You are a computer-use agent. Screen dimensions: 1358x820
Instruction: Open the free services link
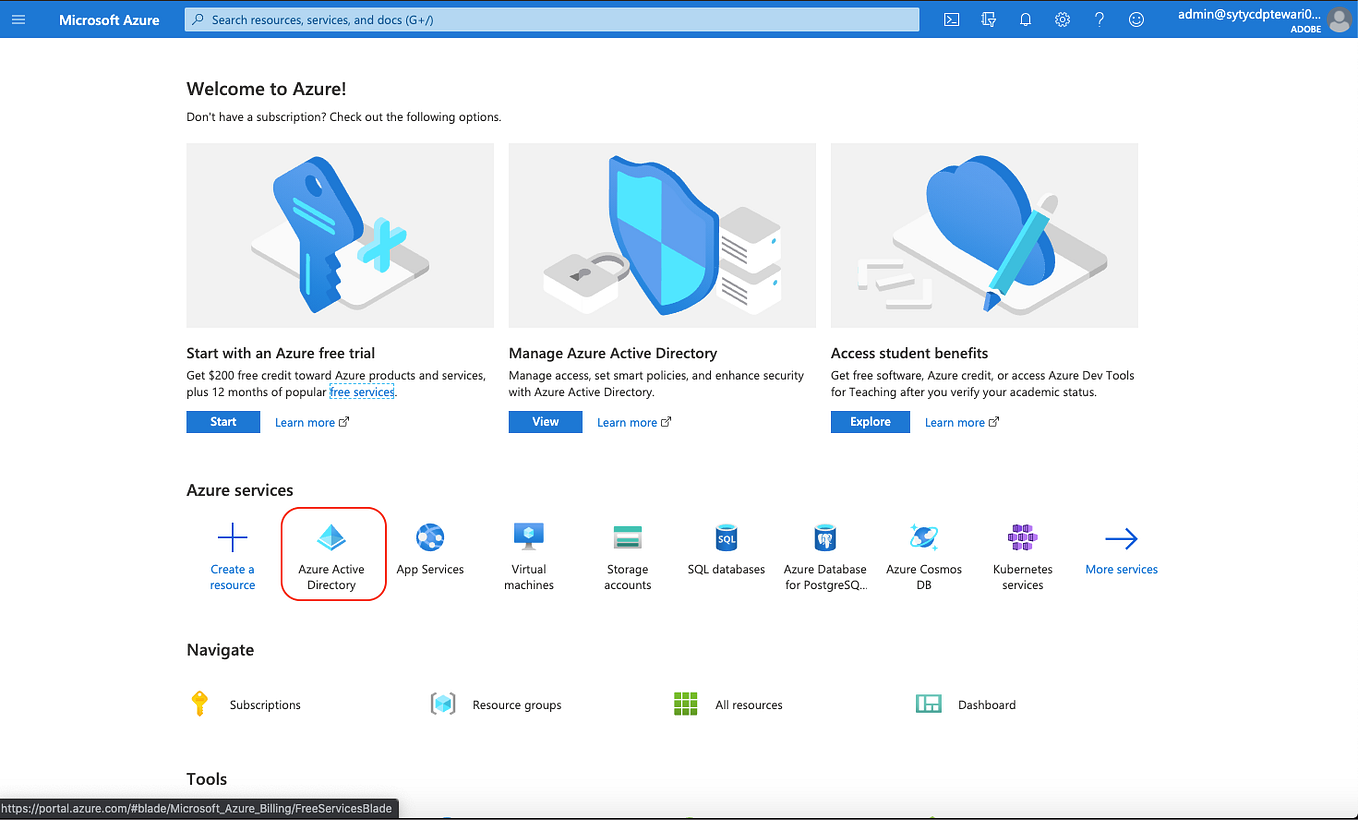point(362,392)
